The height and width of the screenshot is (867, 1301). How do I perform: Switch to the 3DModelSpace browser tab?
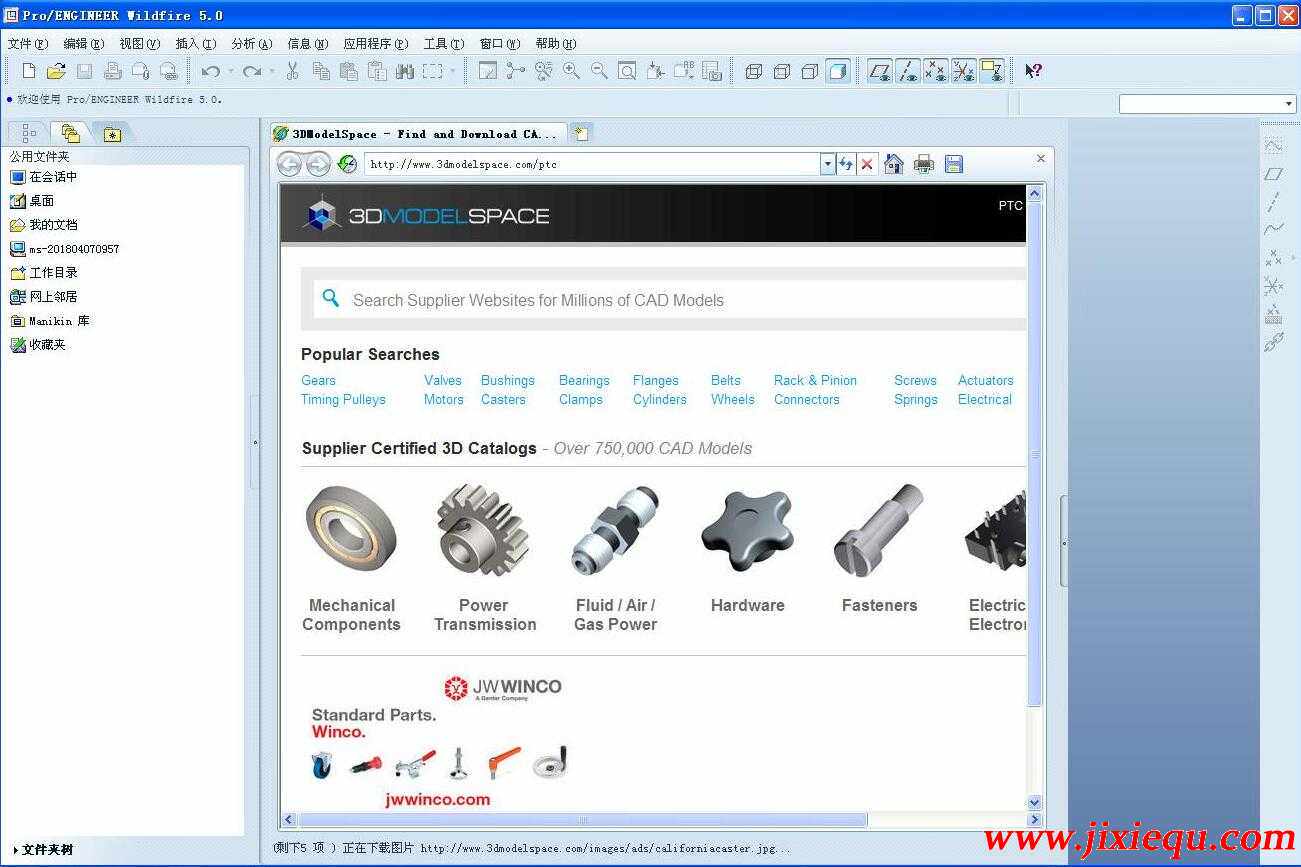pyautogui.click(x=417, y=133)
